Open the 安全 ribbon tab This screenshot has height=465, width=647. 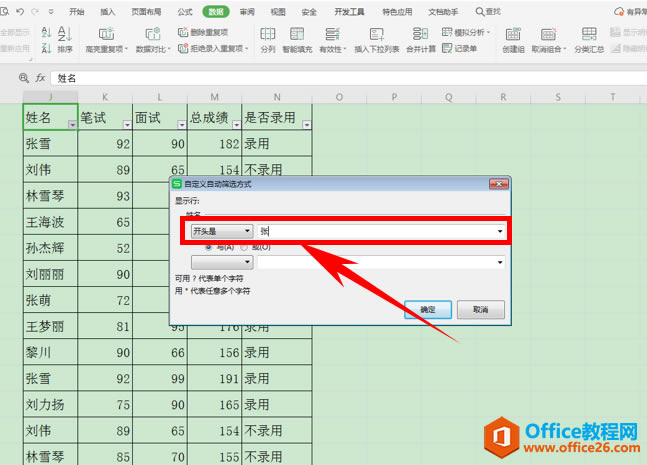point(309,12)
